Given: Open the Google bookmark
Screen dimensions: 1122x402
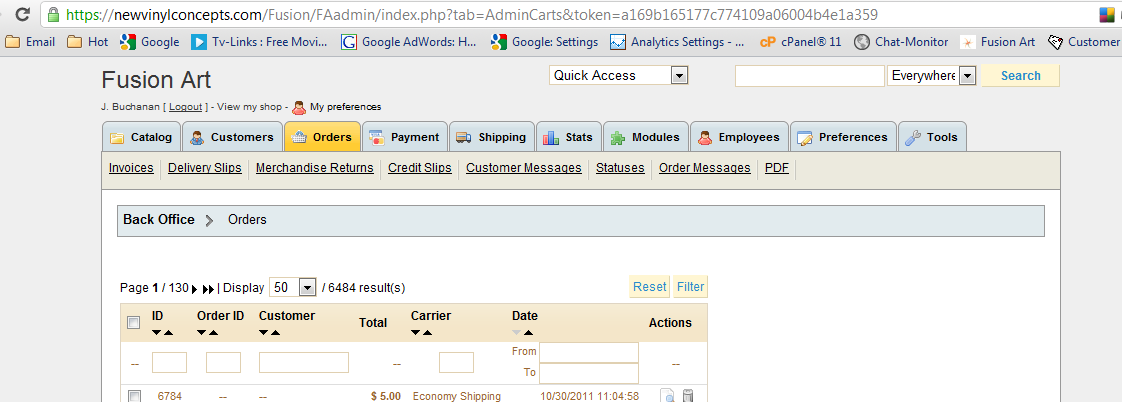Looking at the screenshot, I should (150, 41).
